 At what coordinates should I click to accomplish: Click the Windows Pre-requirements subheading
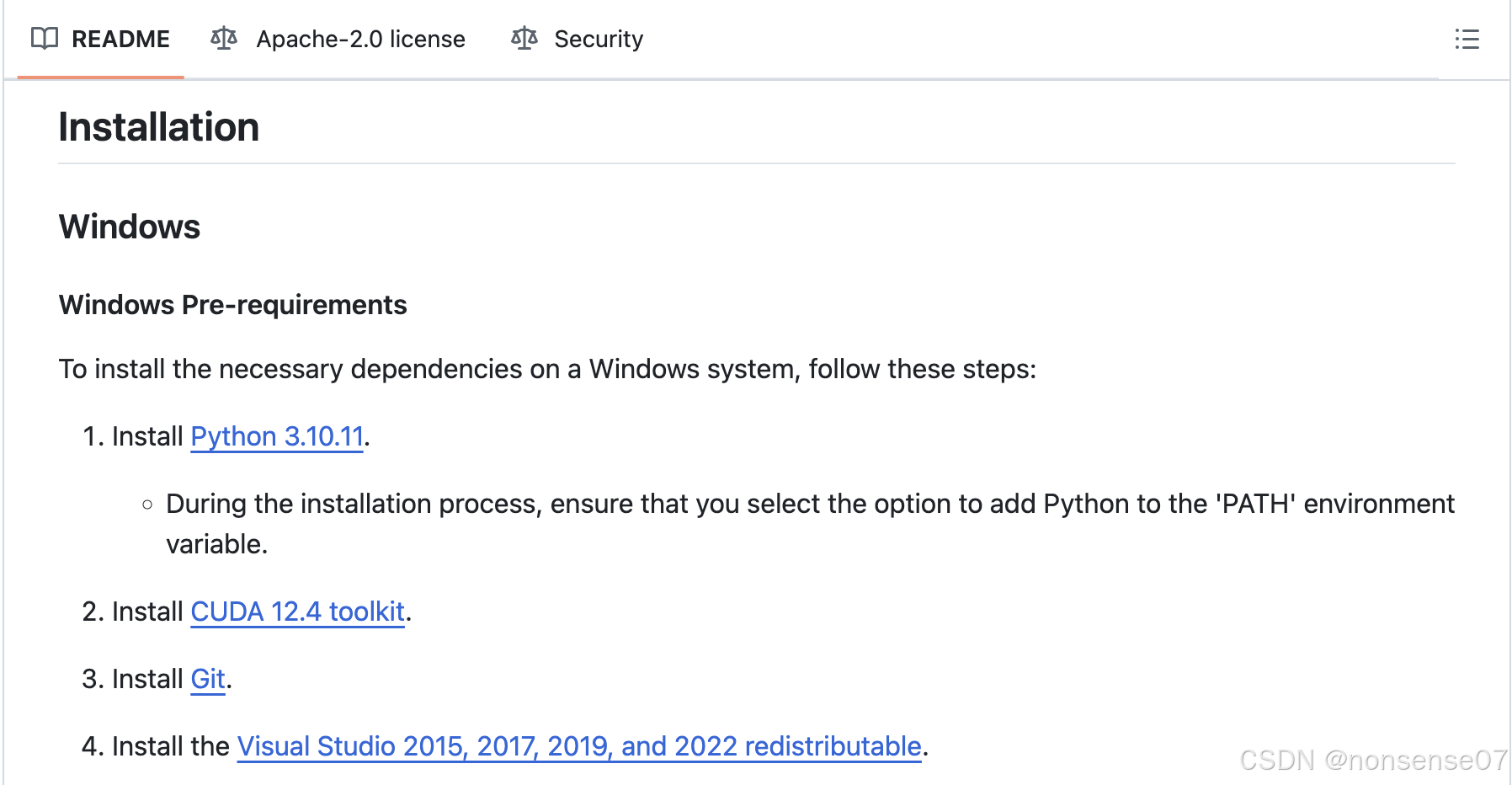click(x=233, y=305)
